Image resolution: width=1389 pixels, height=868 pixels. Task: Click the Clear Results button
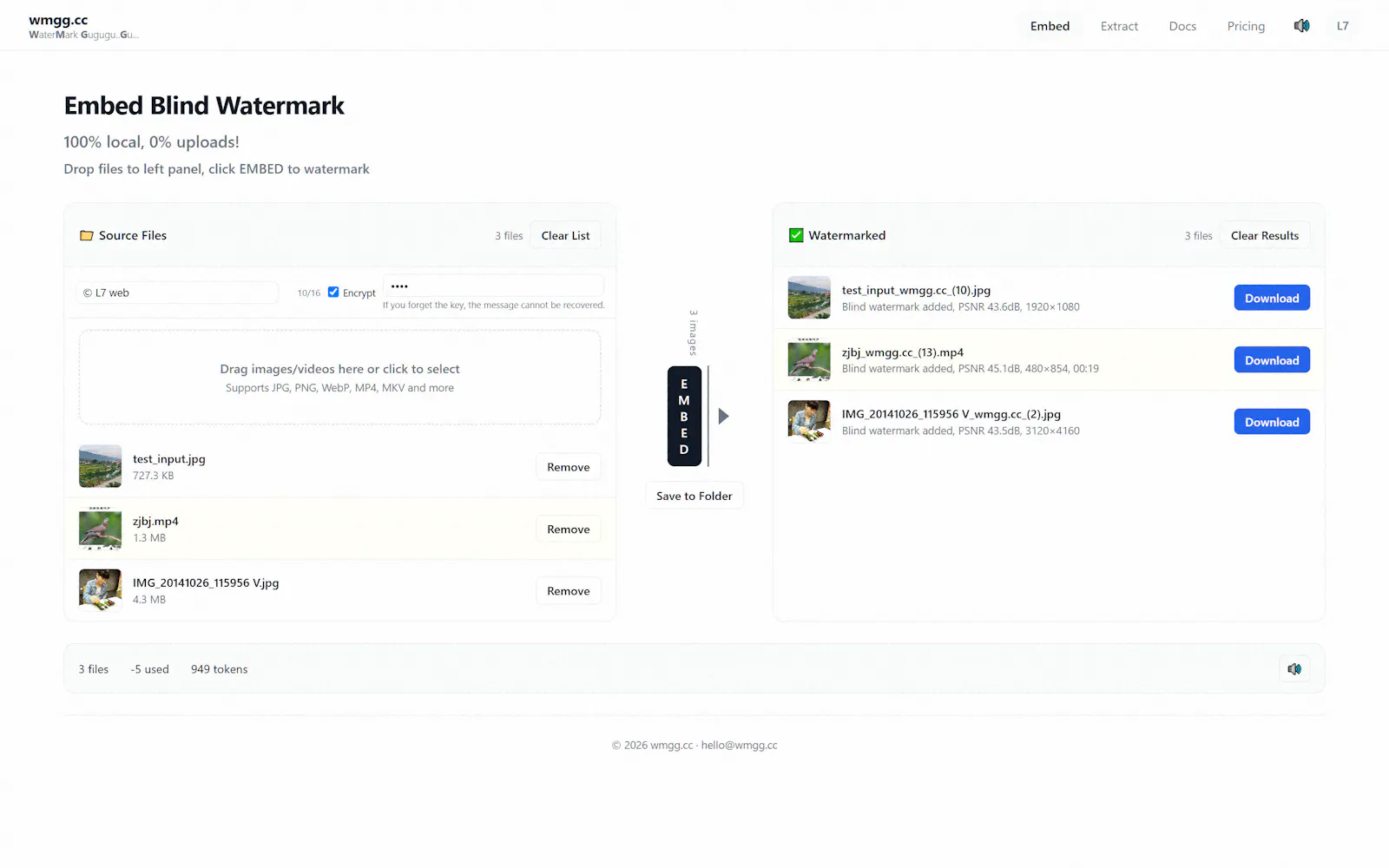[x=1265, y=235]
